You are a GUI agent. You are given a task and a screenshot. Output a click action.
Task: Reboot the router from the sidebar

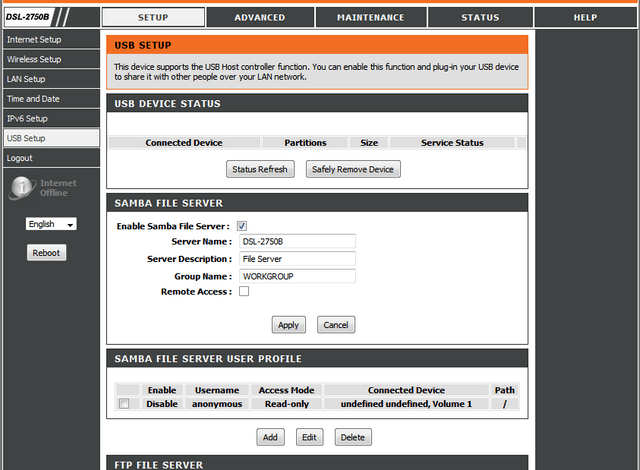coord(46,253)
